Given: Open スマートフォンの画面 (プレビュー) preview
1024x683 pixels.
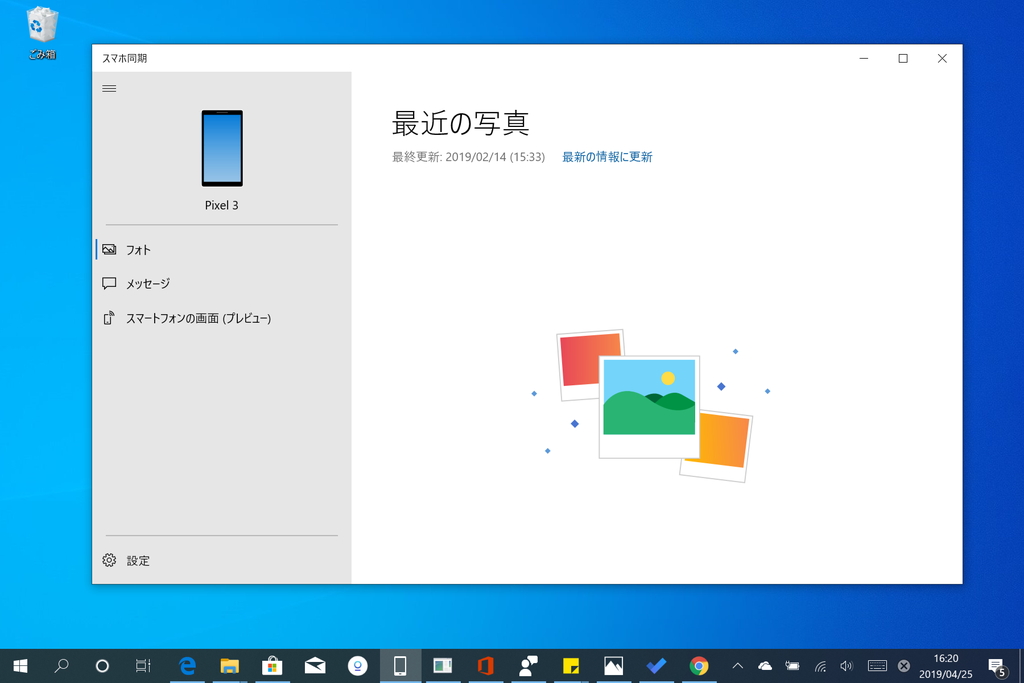Looking at the screenshot, I should click(109, 317).
